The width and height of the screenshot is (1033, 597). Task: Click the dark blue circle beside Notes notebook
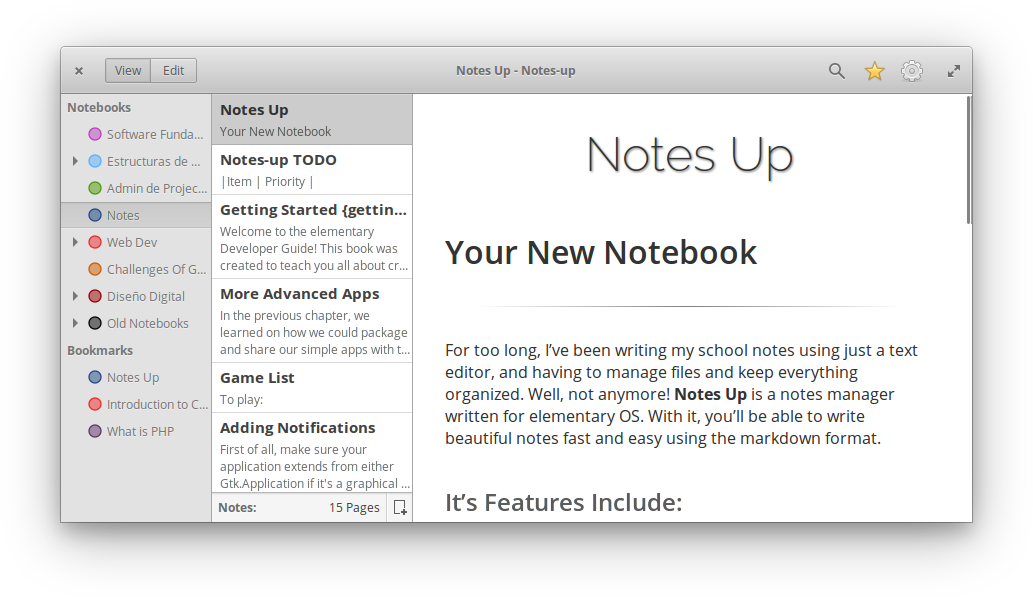[x=95, y=215]
